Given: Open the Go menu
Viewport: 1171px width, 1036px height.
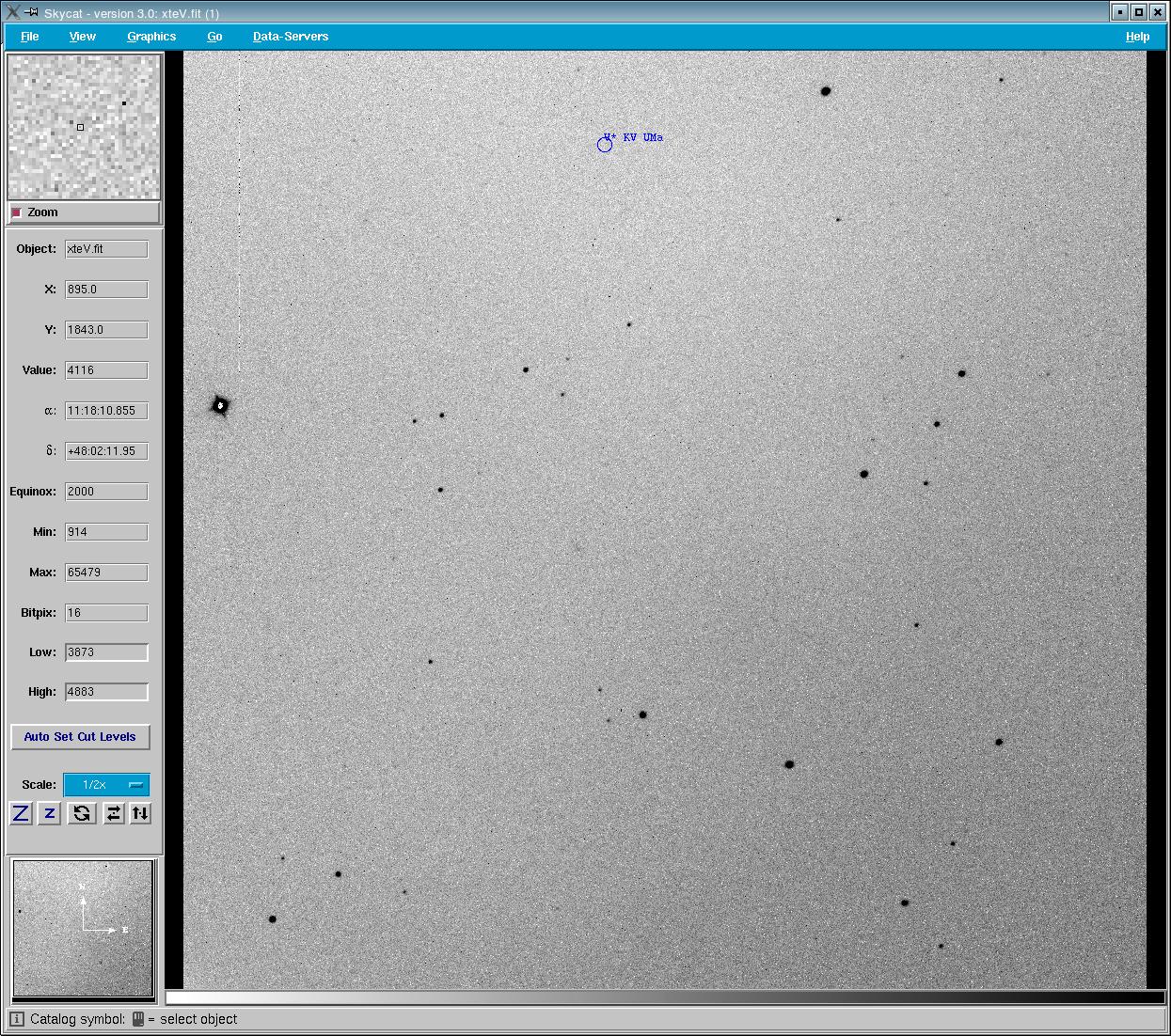Looking at the screenshot, I should [x=214, y=37].
